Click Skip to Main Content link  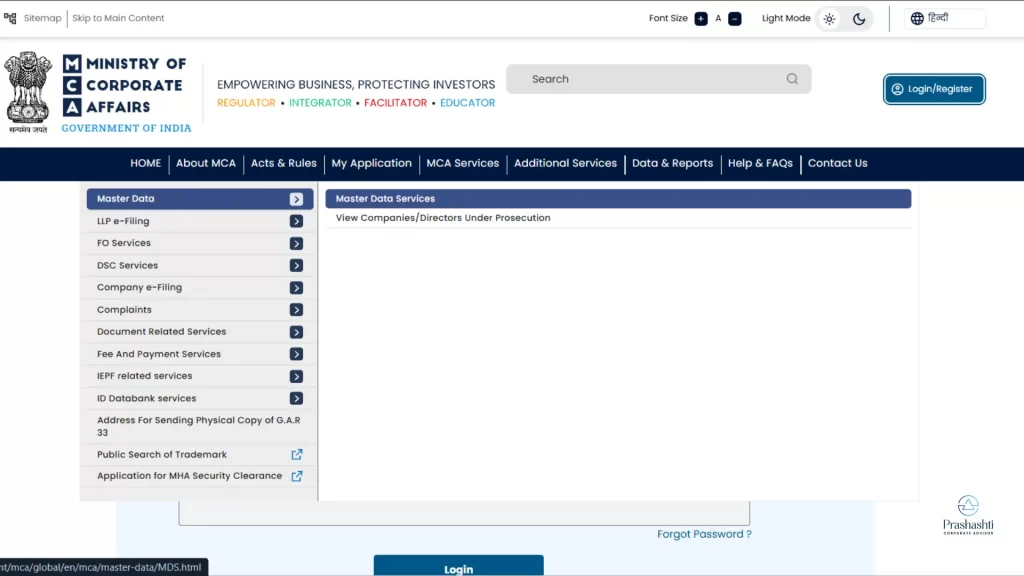[118, 18]
